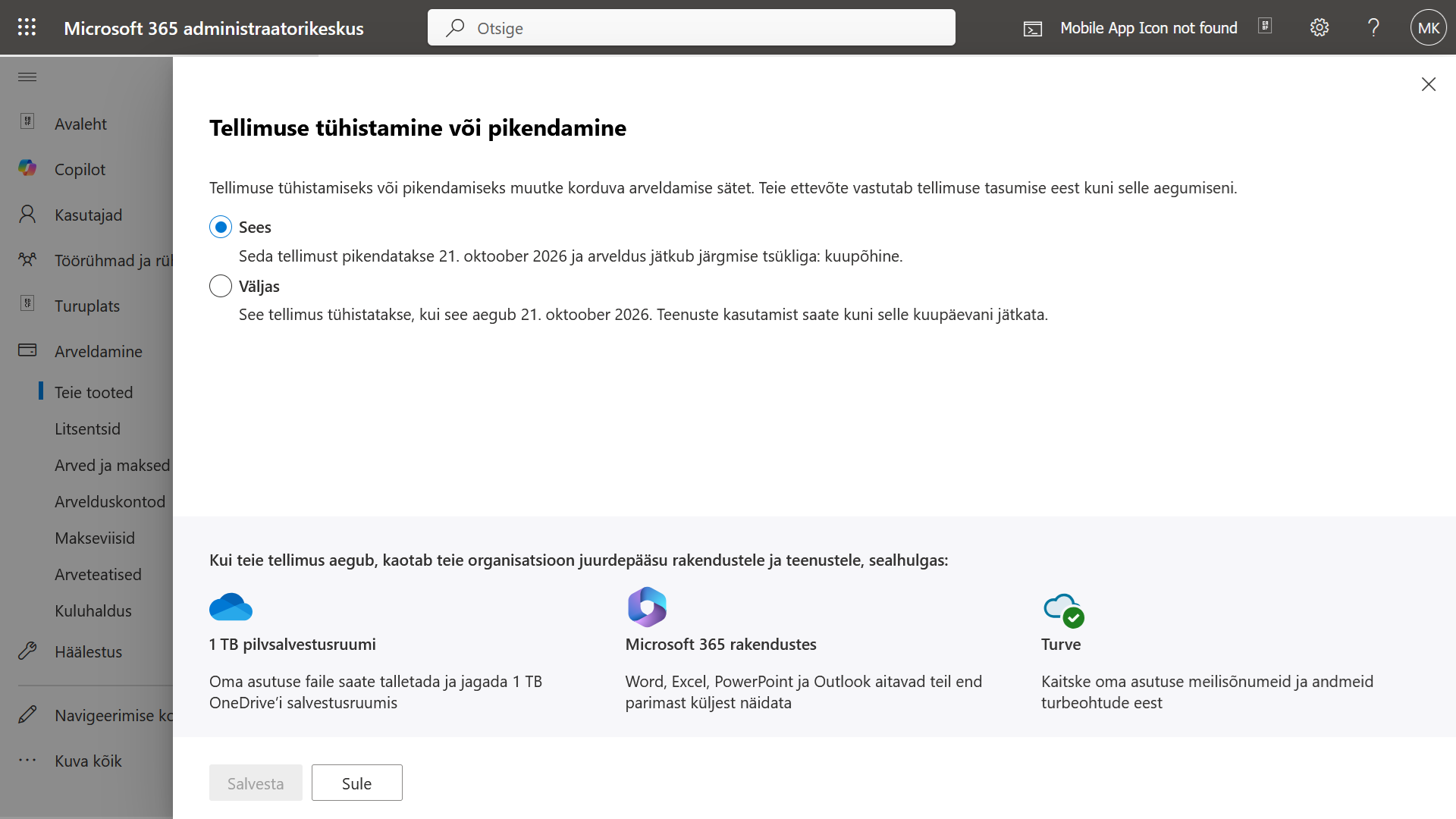This screenshot has width=1456, height=819.
Task: Click the Salvesta save button
Action: (256, 783)
